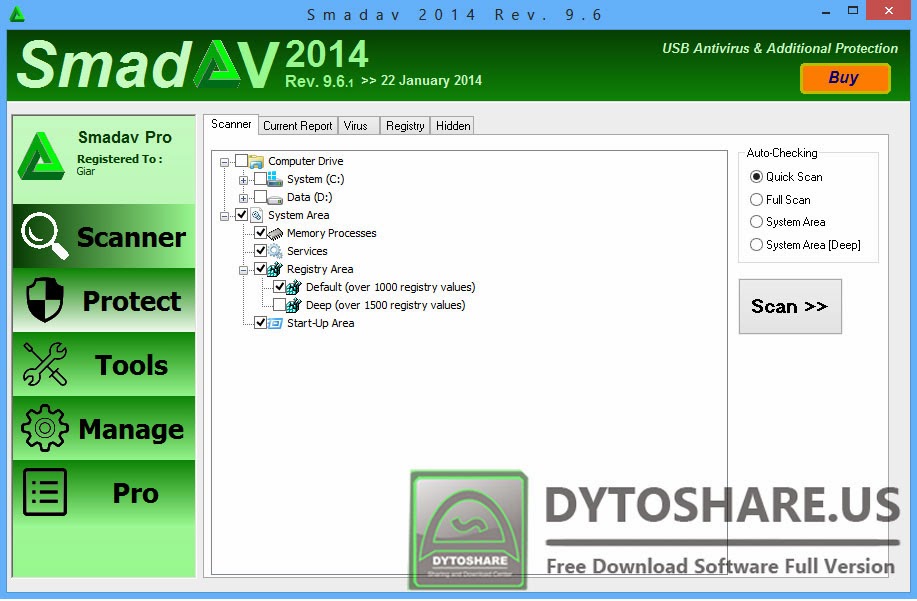
Task: Open the Virus tab
Action: click(x=358, y=126)
